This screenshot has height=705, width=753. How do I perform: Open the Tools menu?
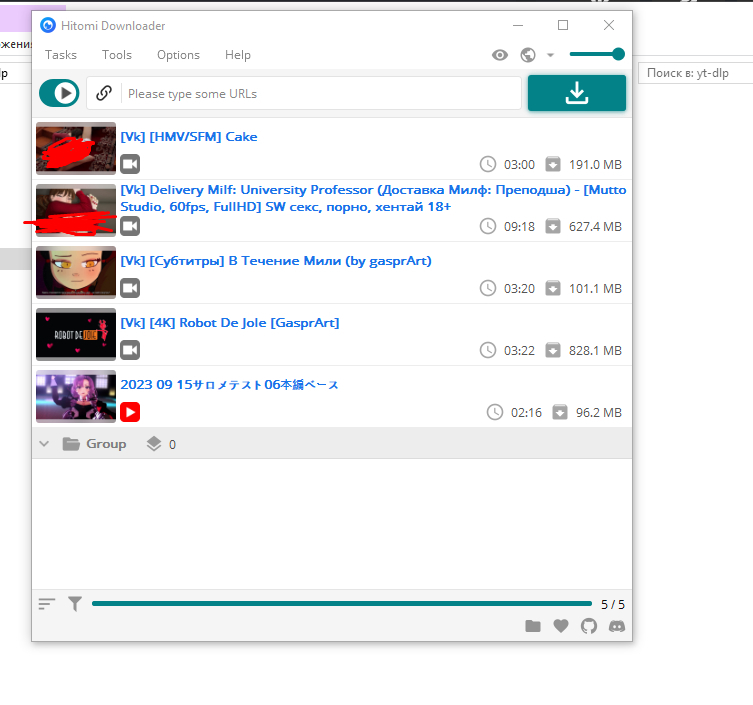(x=117, y=55)
